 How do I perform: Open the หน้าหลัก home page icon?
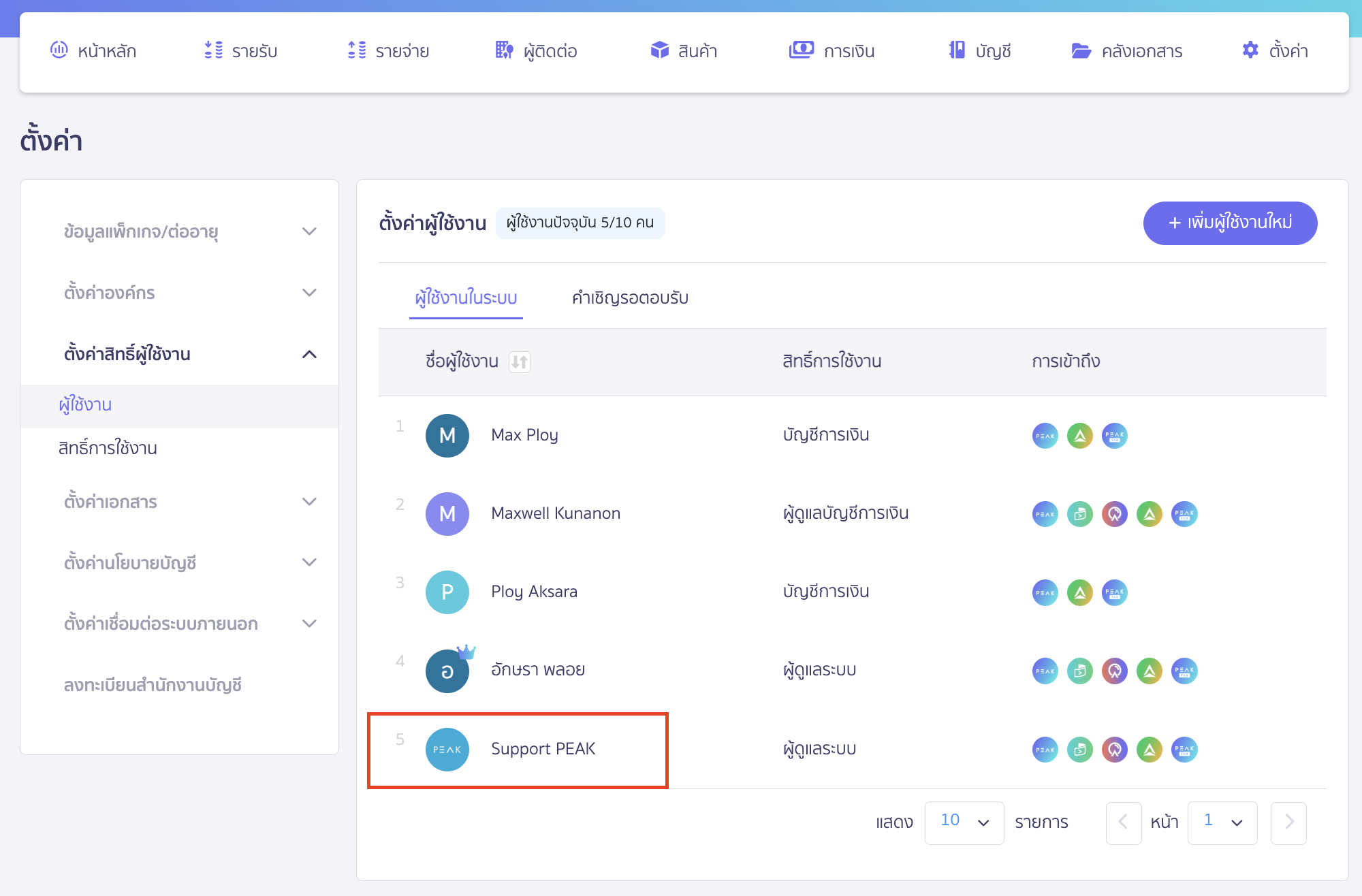[61, 50]
